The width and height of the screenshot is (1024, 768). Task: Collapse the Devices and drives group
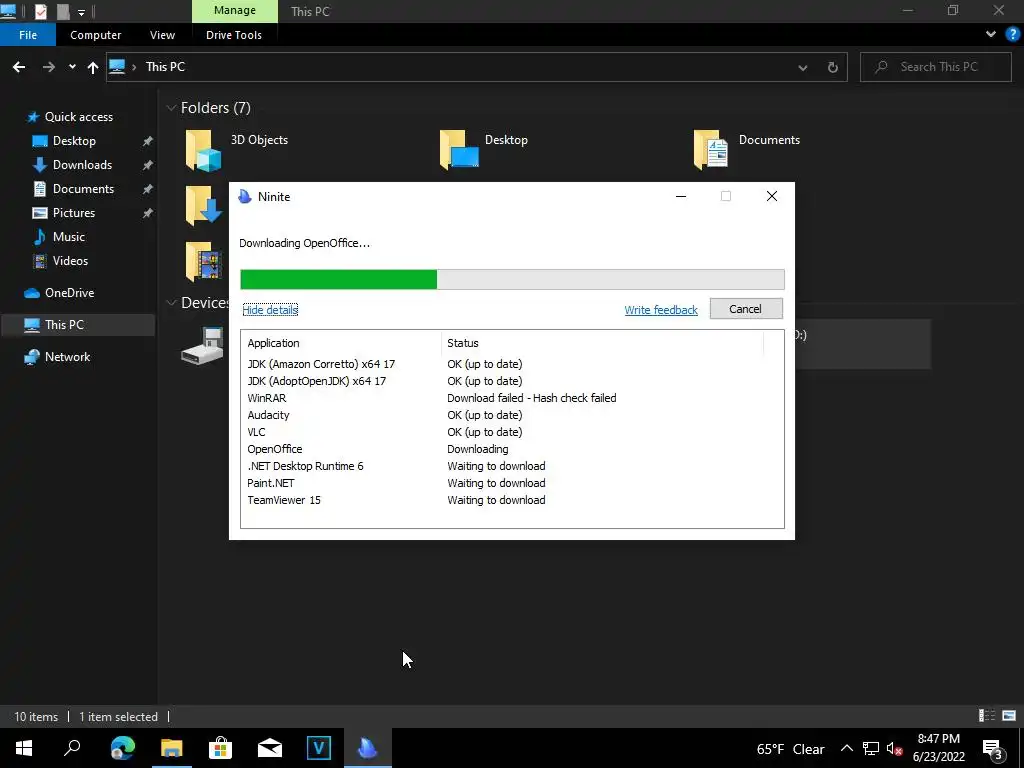pyautogui.click(x=171, y=302)
